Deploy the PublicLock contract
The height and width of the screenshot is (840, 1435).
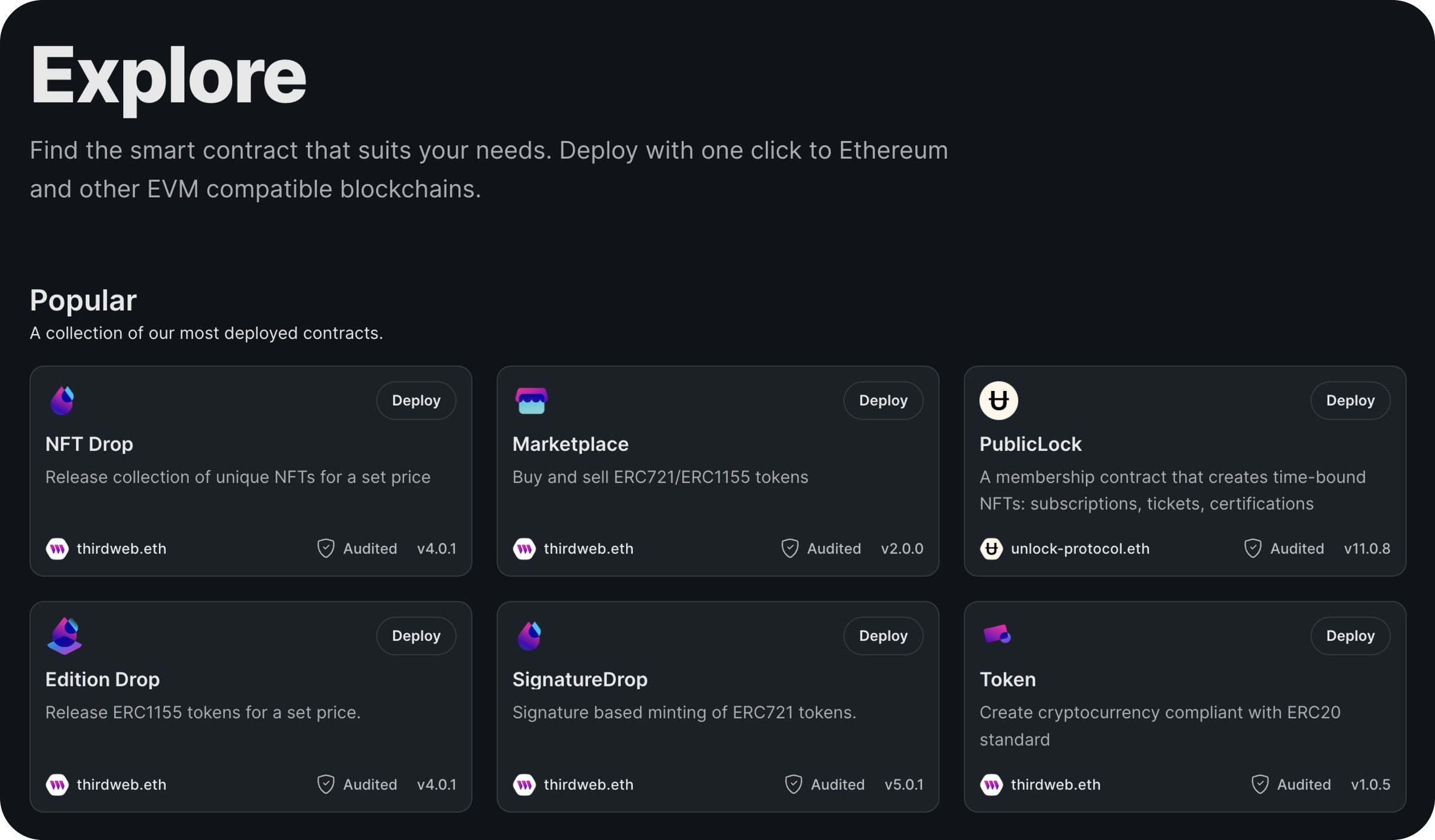point(1350,400)
